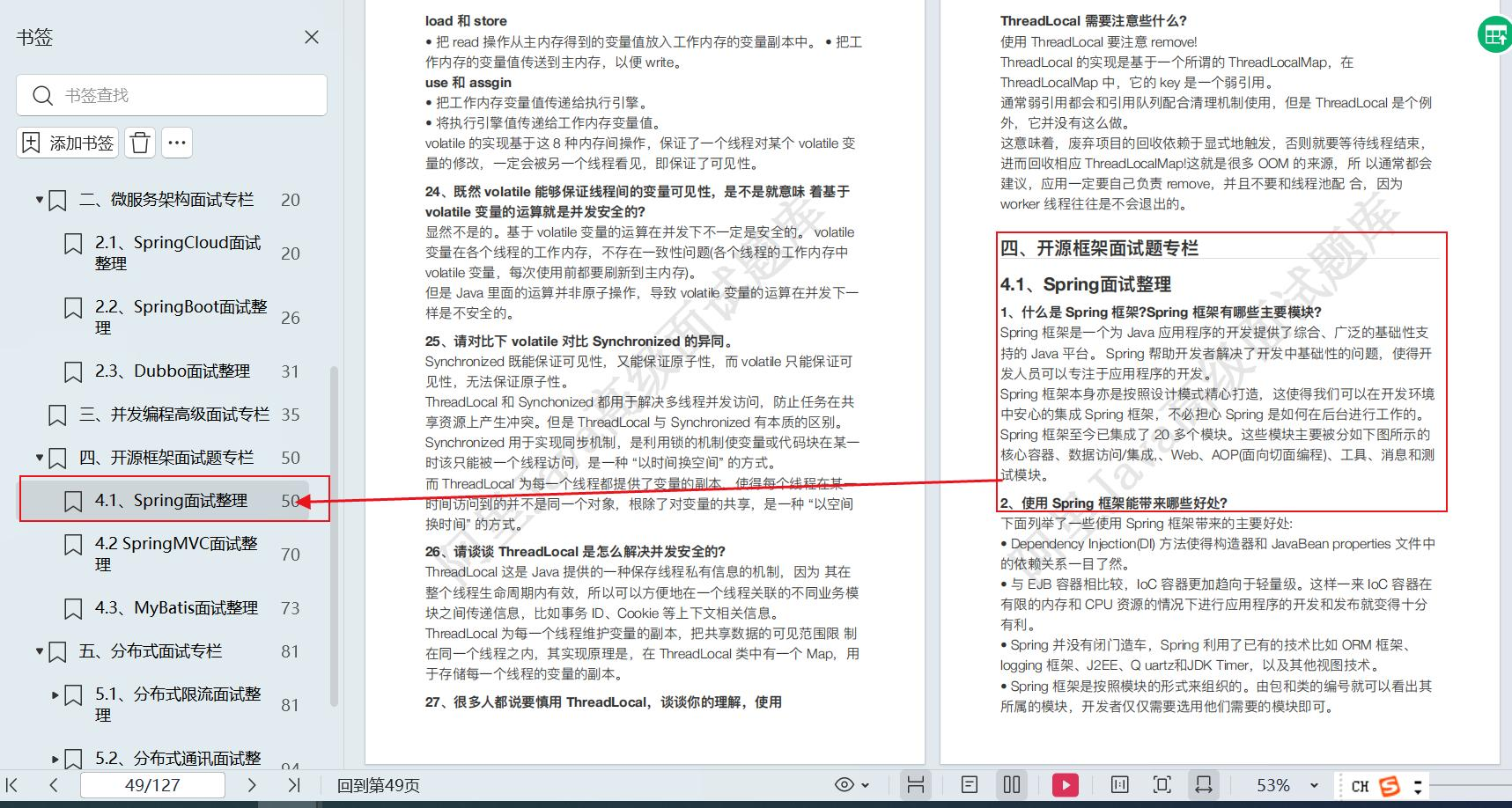Select bookmark 4.1、Spring面试整理
This screenshot has width=1512, height=808.
click(171, 501)
